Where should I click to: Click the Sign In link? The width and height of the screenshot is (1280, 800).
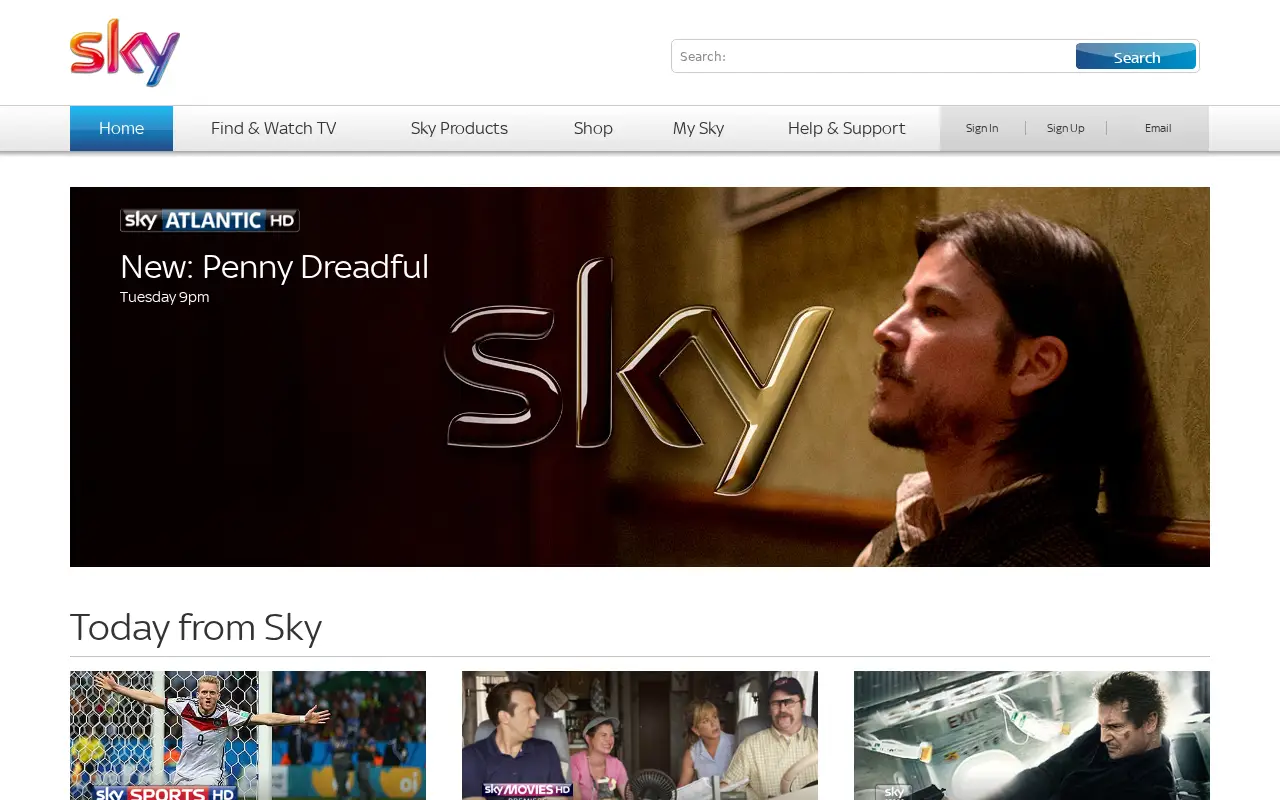[x=982, y=128]
